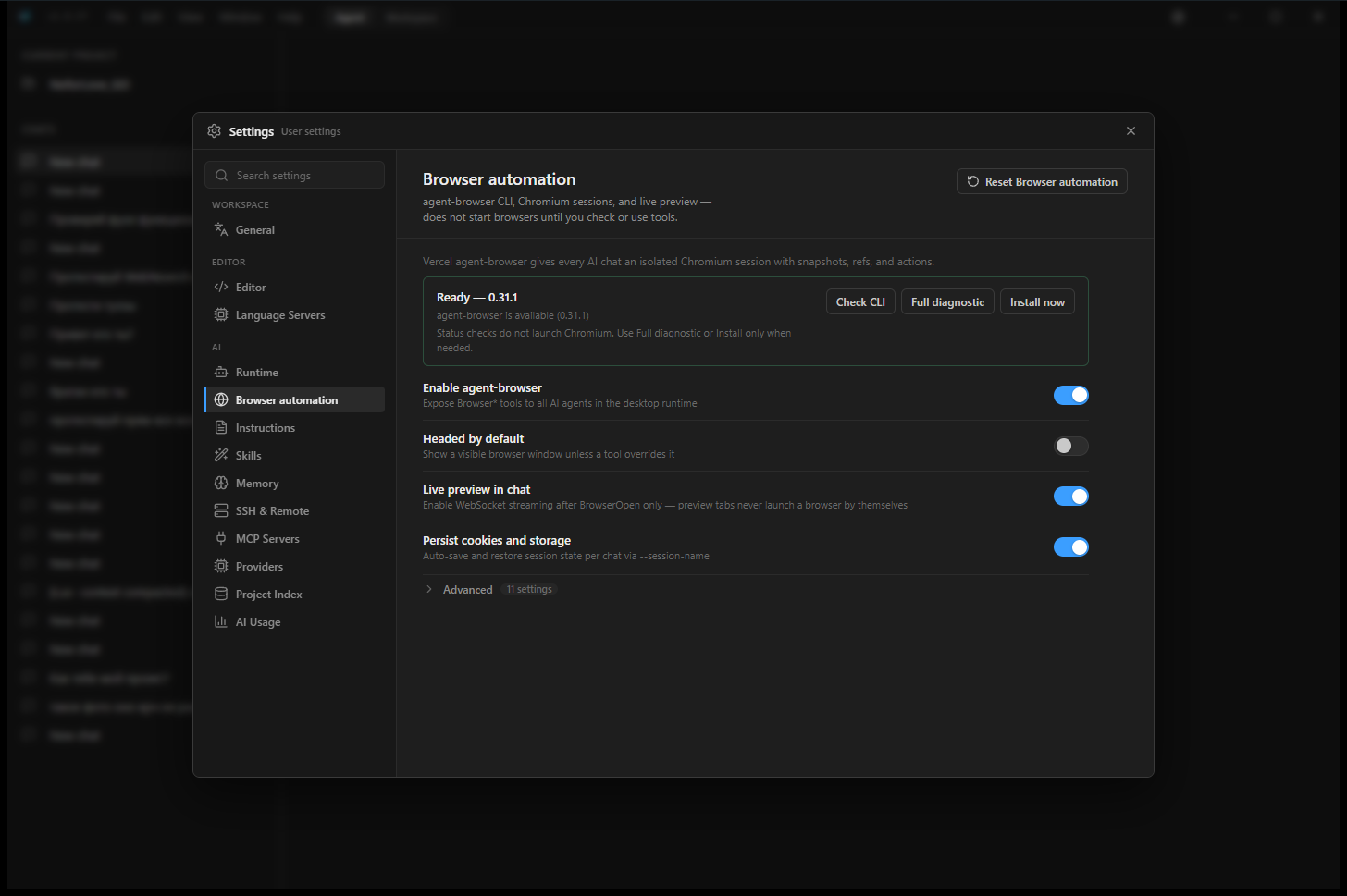Click the Install now button
Image resolution: width=1347 pixels, height=896 pixels.
click(1037, 302)
